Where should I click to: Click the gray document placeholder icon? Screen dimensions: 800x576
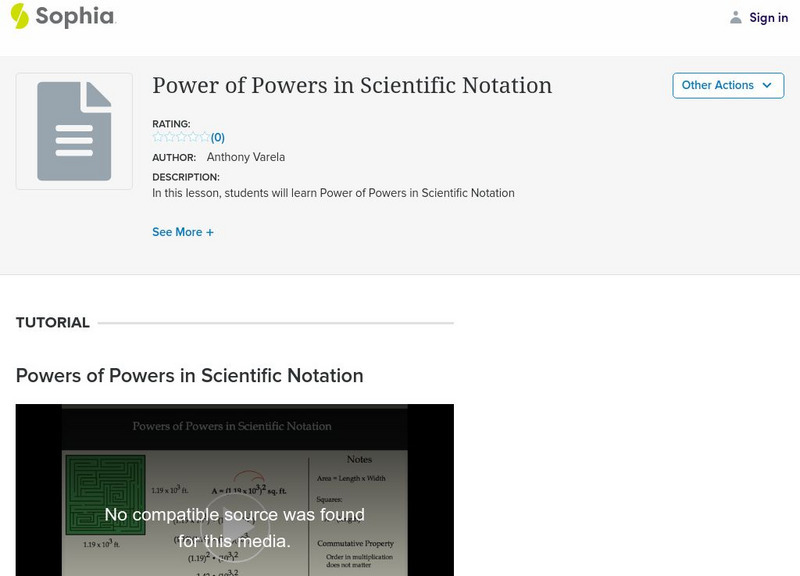coord(73,131)
